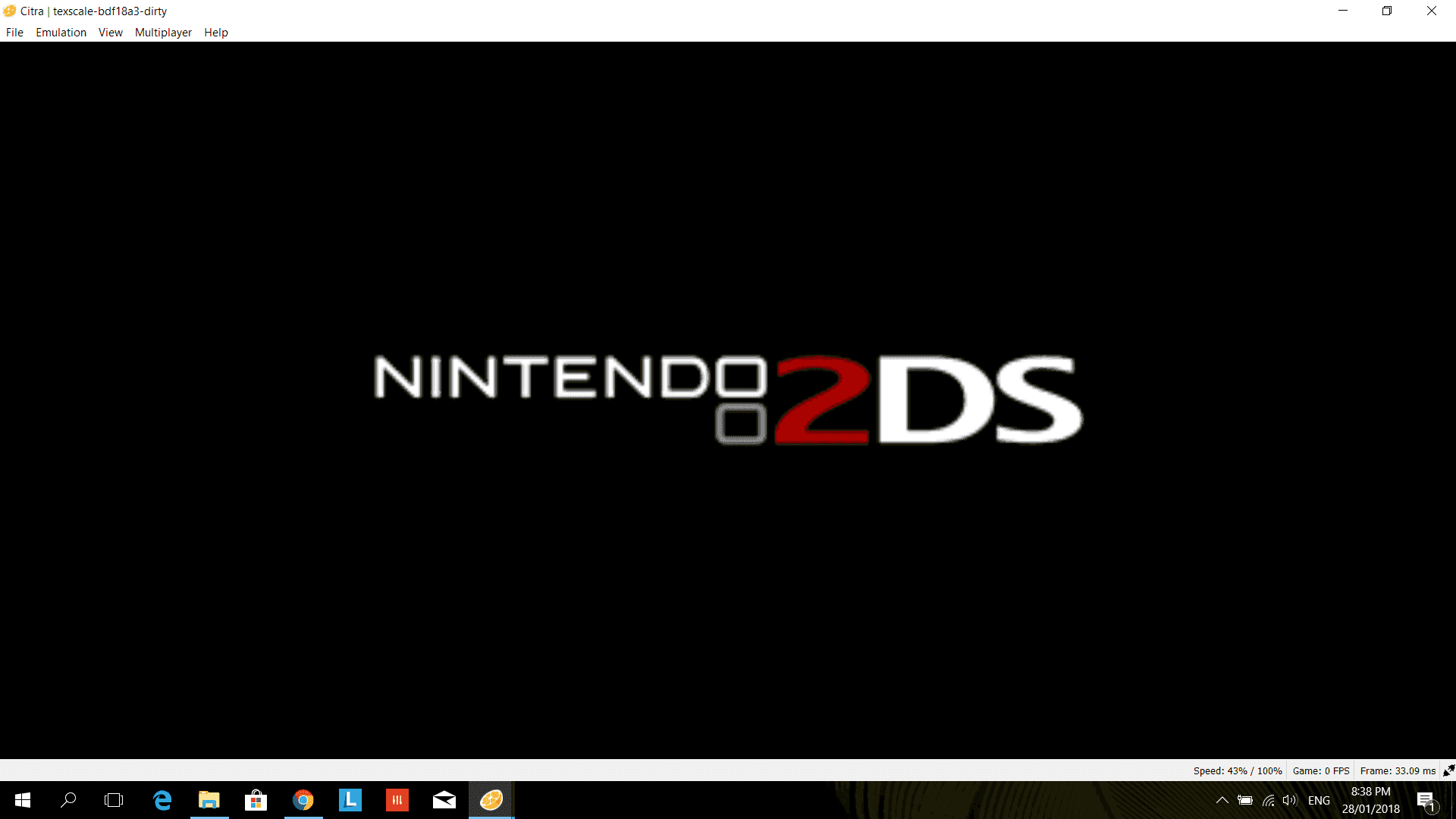The height and width of the screenshot is (819, 1456).
Task: Minimize the Citra window
Action: [1343, 11]
